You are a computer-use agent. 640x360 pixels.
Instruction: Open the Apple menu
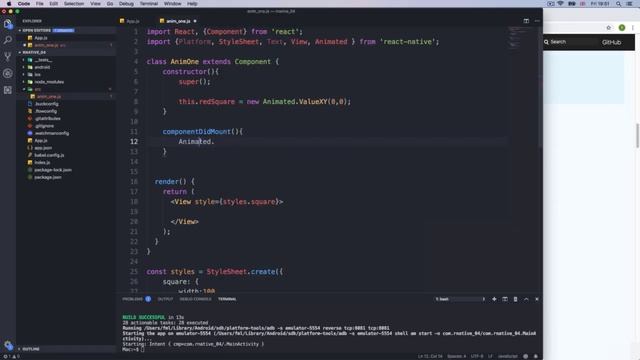[9, 4]
